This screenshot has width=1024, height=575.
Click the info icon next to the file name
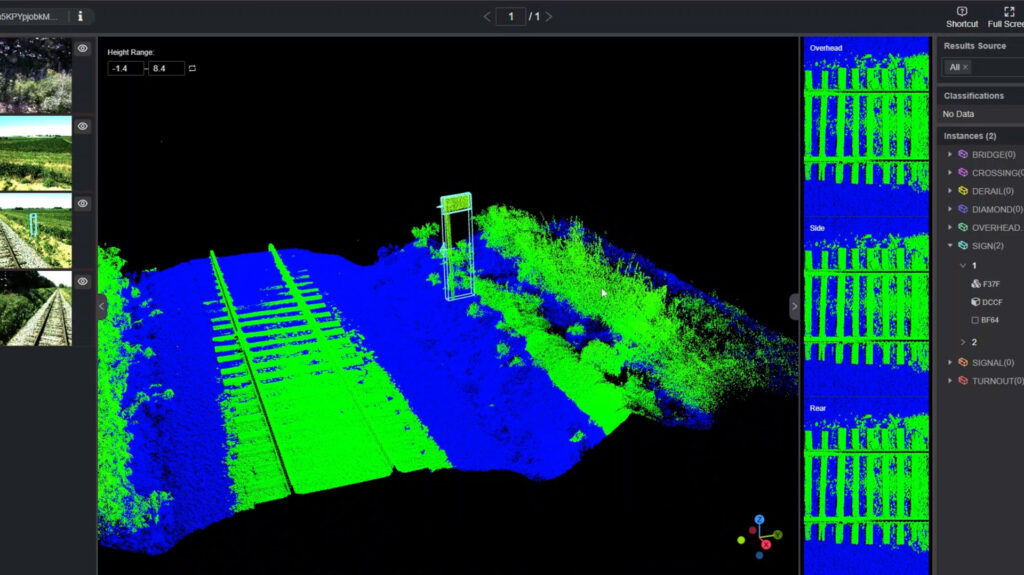click(80, 16)
